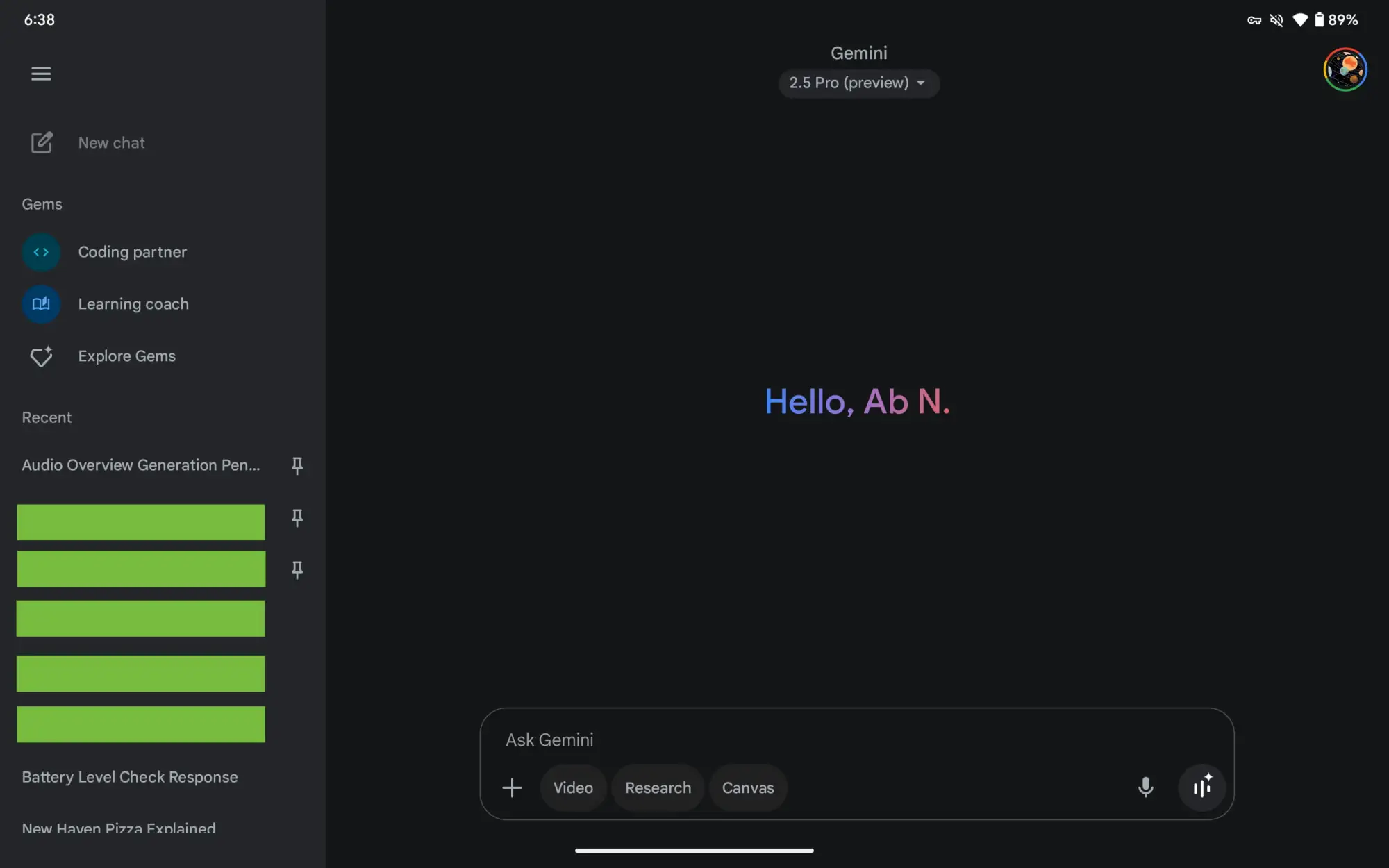Toggle pin on third recent chat

(297, 570)
